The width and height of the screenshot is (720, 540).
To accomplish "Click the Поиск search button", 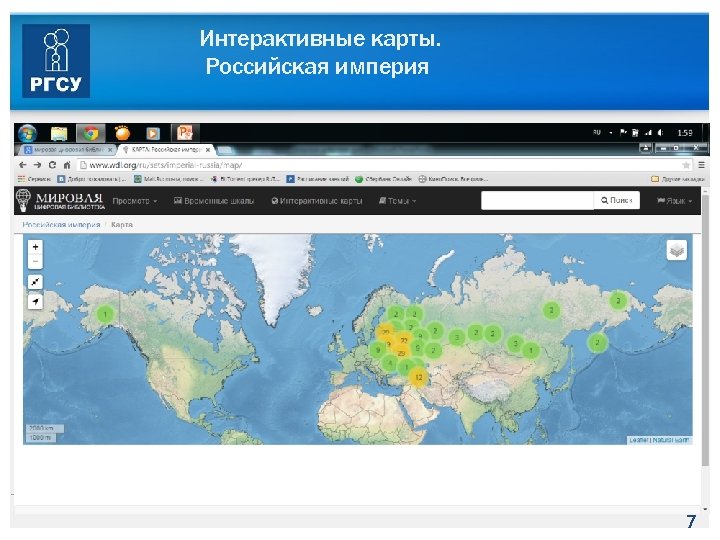I will pyautogui.click(x=617, y=200).
